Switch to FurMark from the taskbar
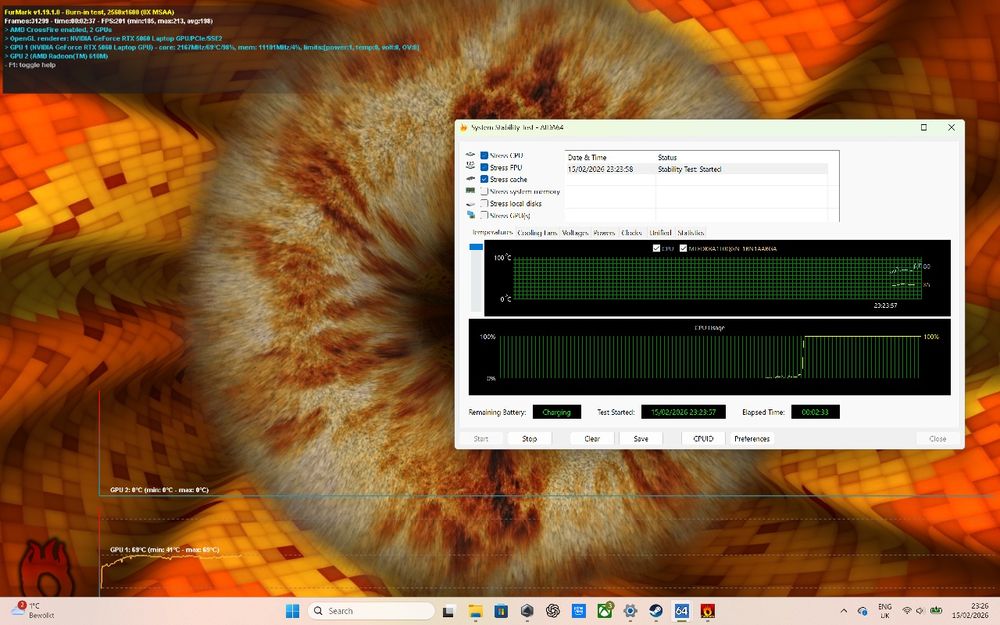This screenshot has width=1000, height=625. (708, 610)
